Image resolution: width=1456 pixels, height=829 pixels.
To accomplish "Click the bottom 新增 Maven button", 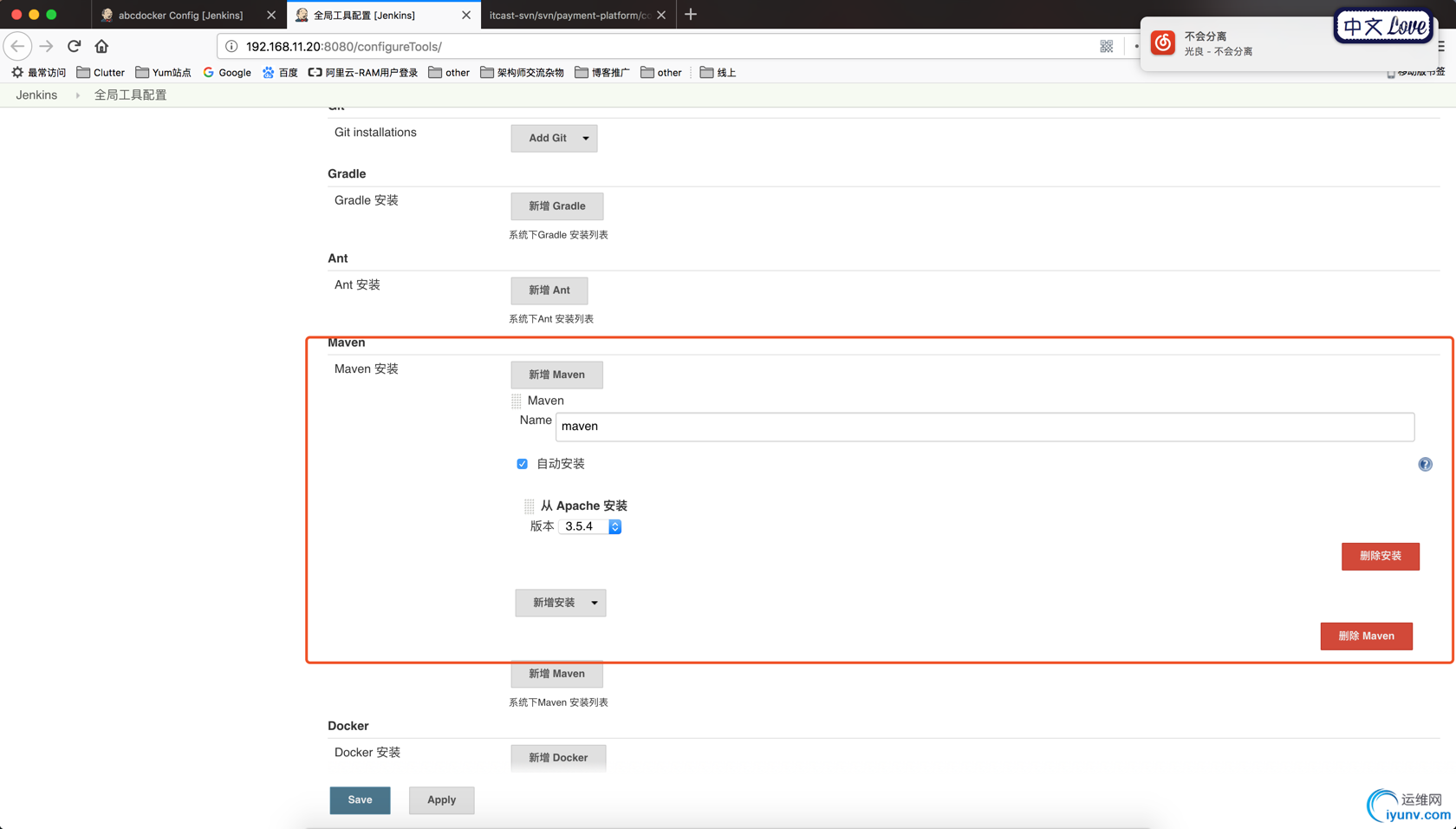I will (x=557, y=674).
